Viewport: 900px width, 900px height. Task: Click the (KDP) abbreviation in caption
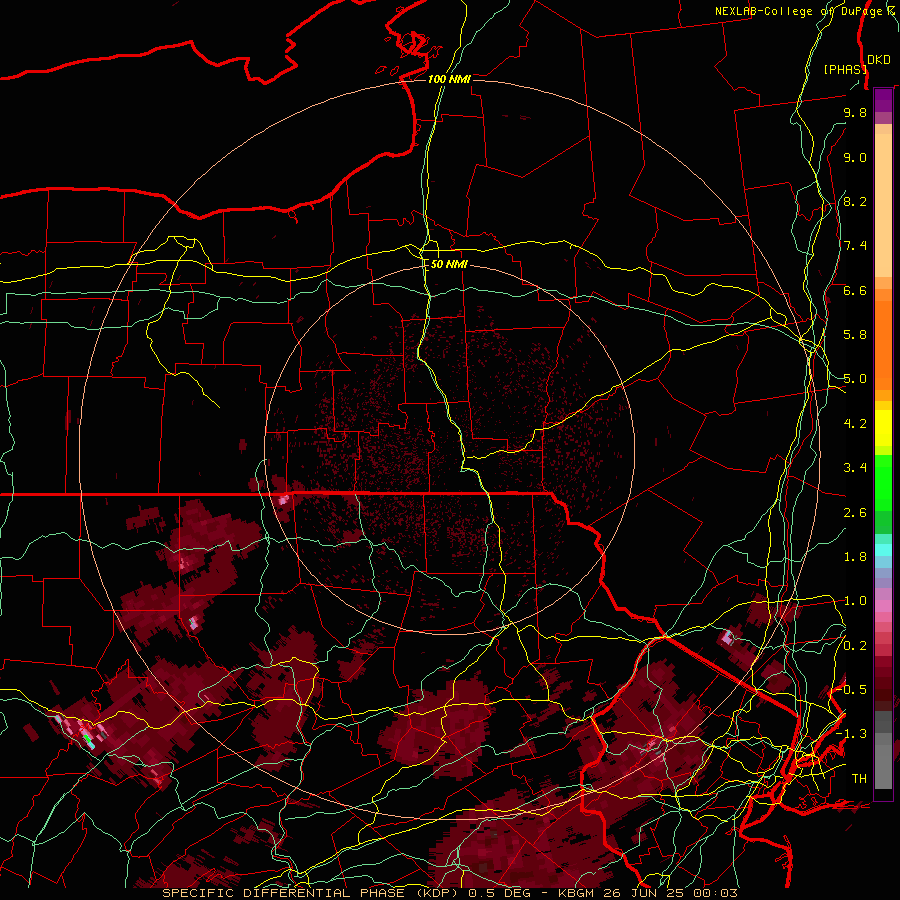[435, 893]
